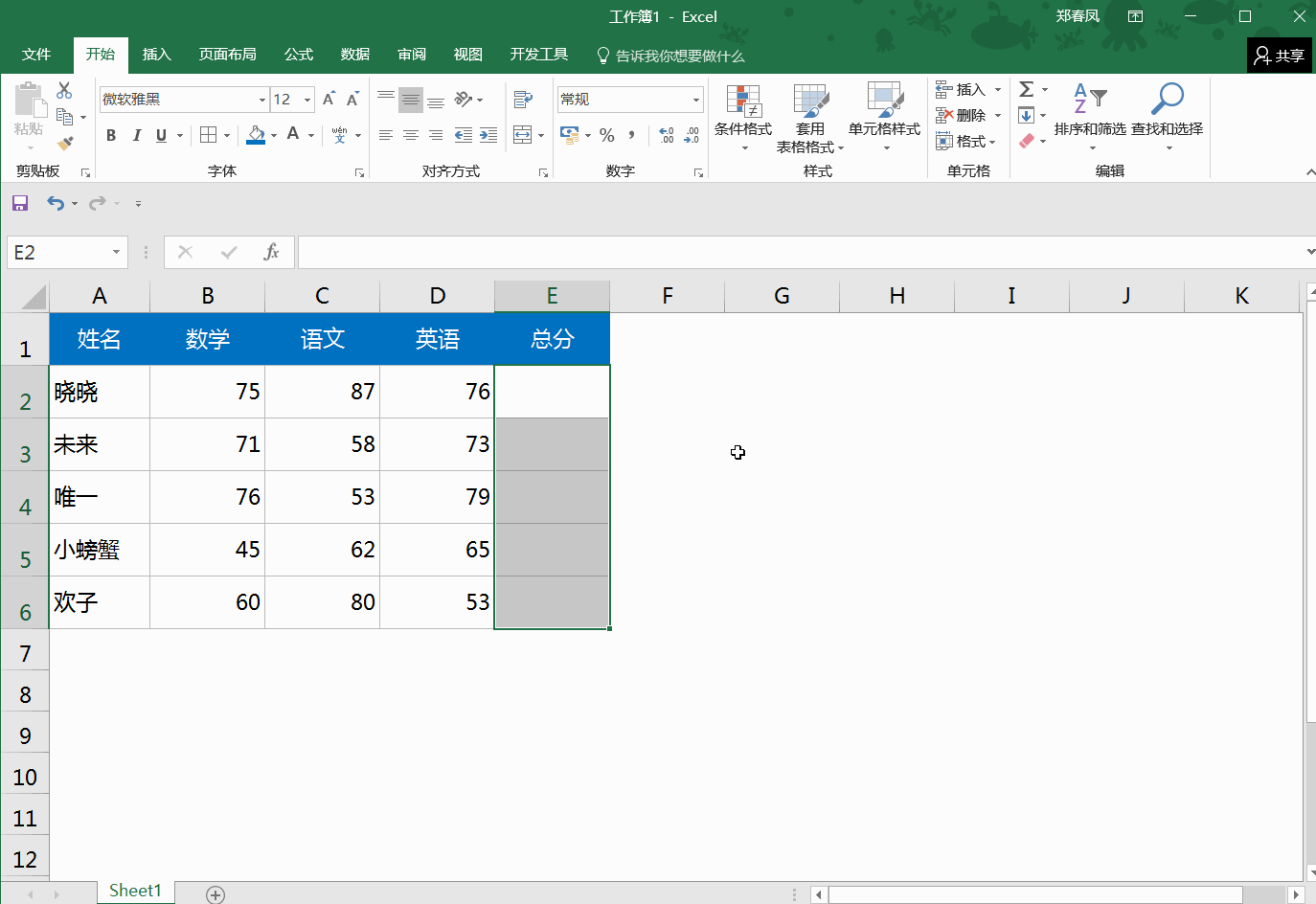Click the Decrease Decimal icon
Viewport: 1316px width, 904px height.
692,135
